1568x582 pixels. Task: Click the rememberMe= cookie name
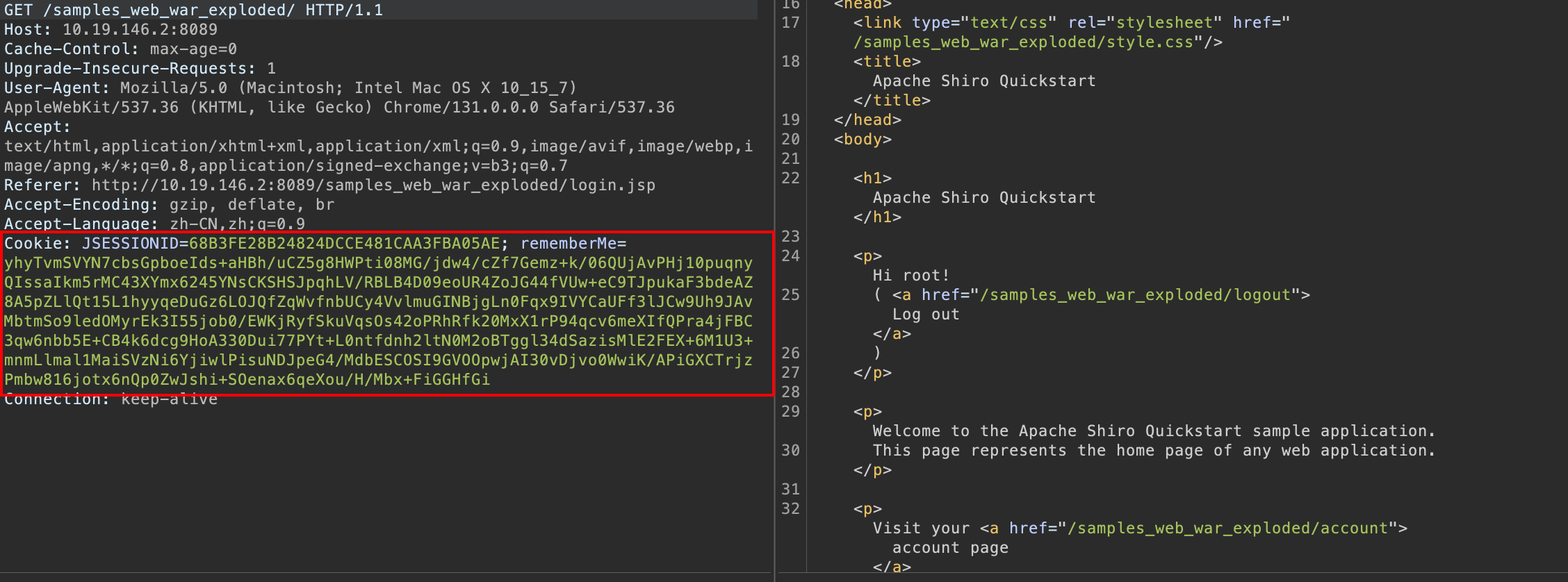tap(573, 243)
